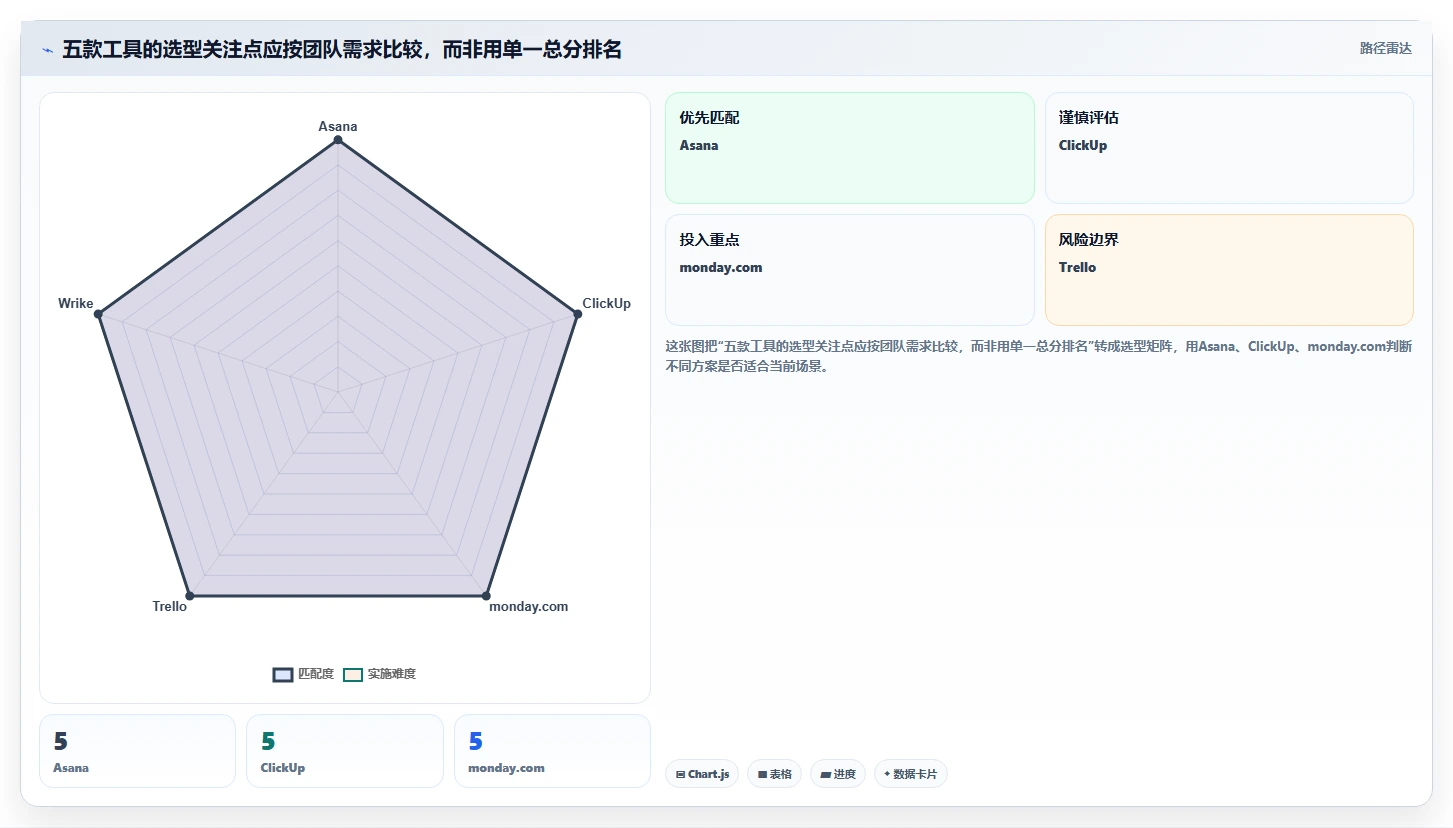Click the Asana axis label on chart
This screenshot has width=1453, height=828.
point(338,126)
